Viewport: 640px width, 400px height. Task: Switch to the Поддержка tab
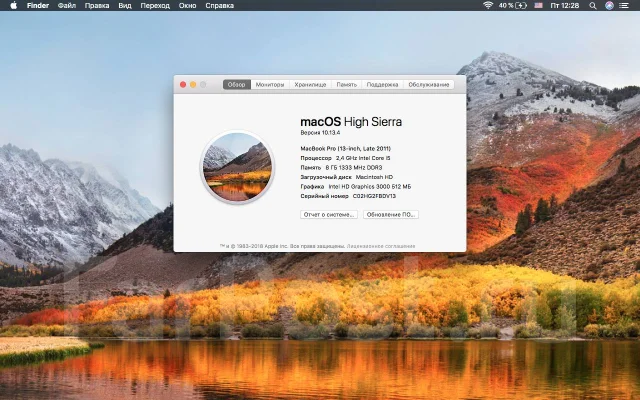click(382, 84)
